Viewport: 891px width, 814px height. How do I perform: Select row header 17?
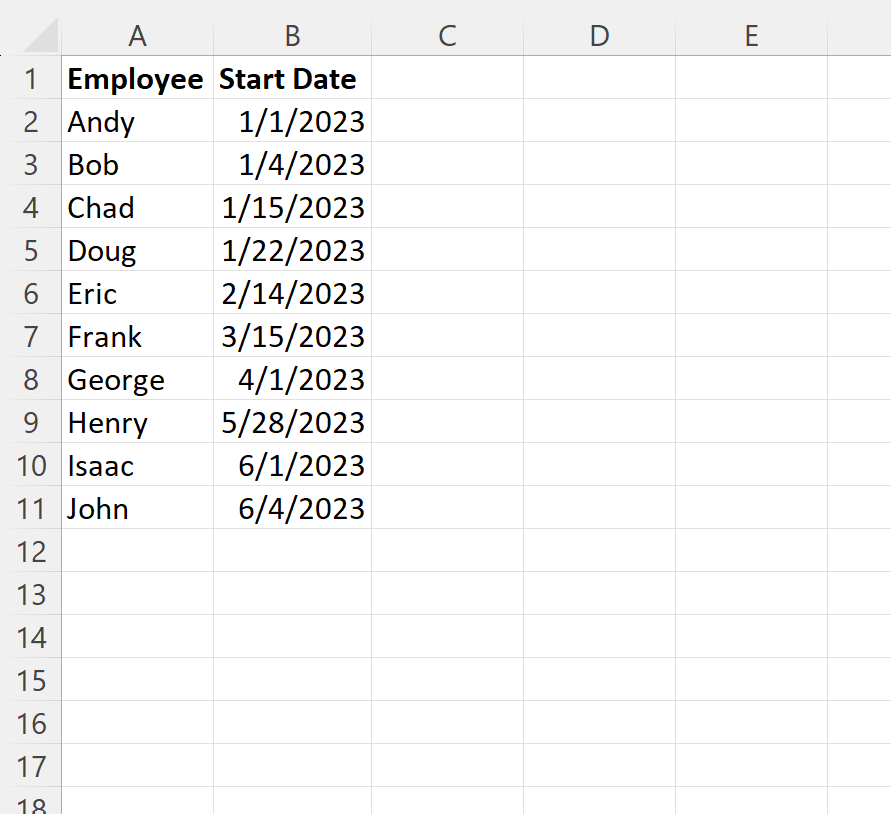31,766
